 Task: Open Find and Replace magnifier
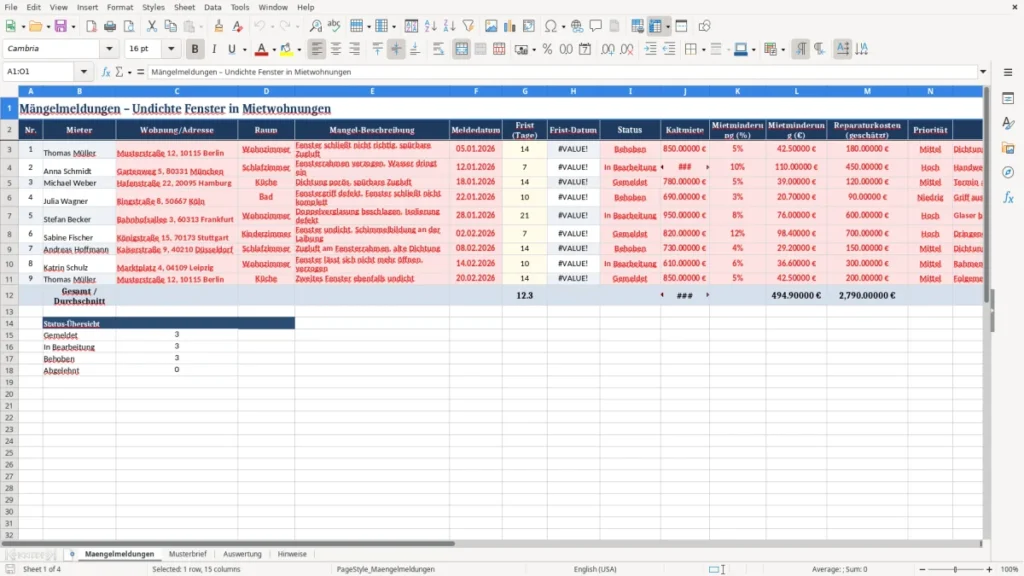point(315,26)
